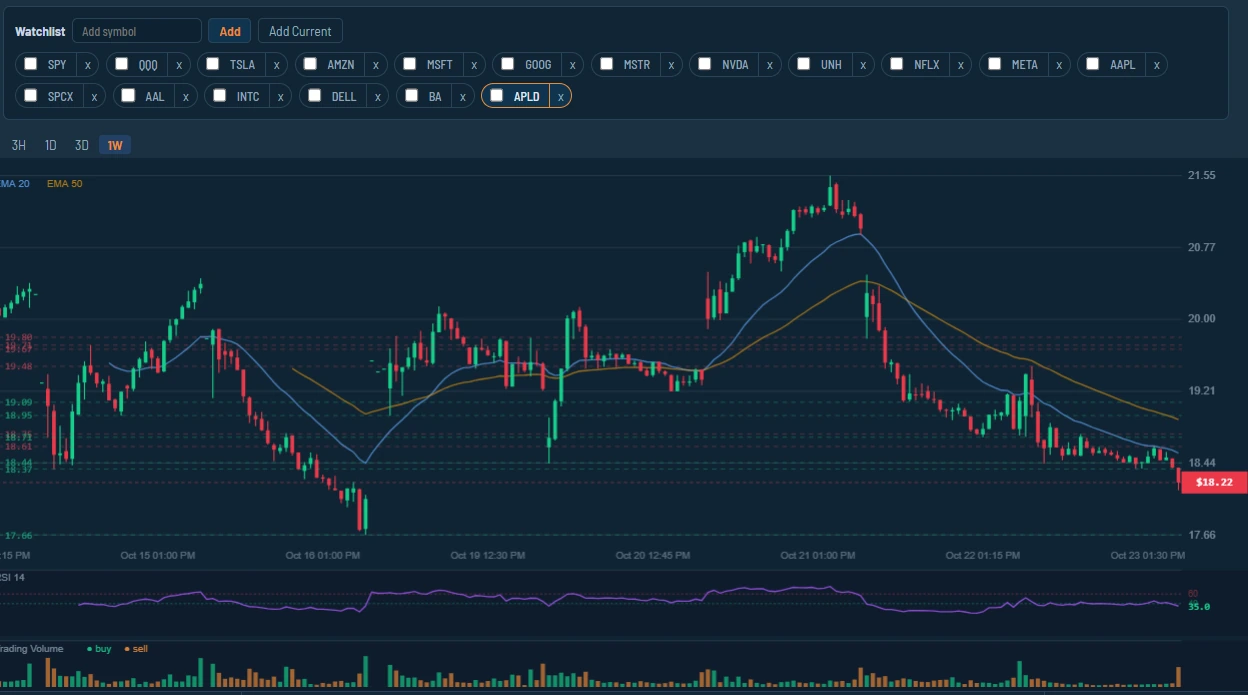Click the 17.66 price axis label
The image size is (1248, 695).
point(1201,535)
